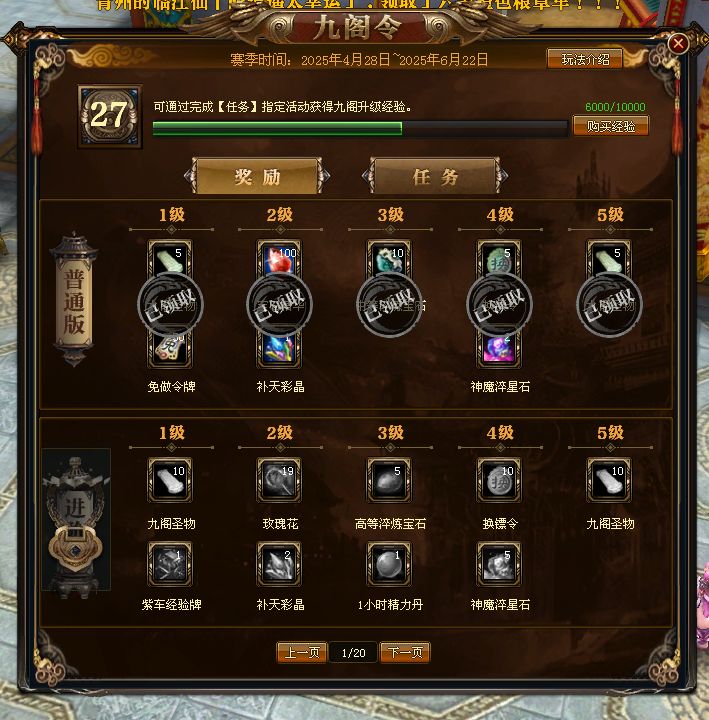Switch to the 任务 tab
This screenshot has width=709, height=720.
click(x=435, y=177)
